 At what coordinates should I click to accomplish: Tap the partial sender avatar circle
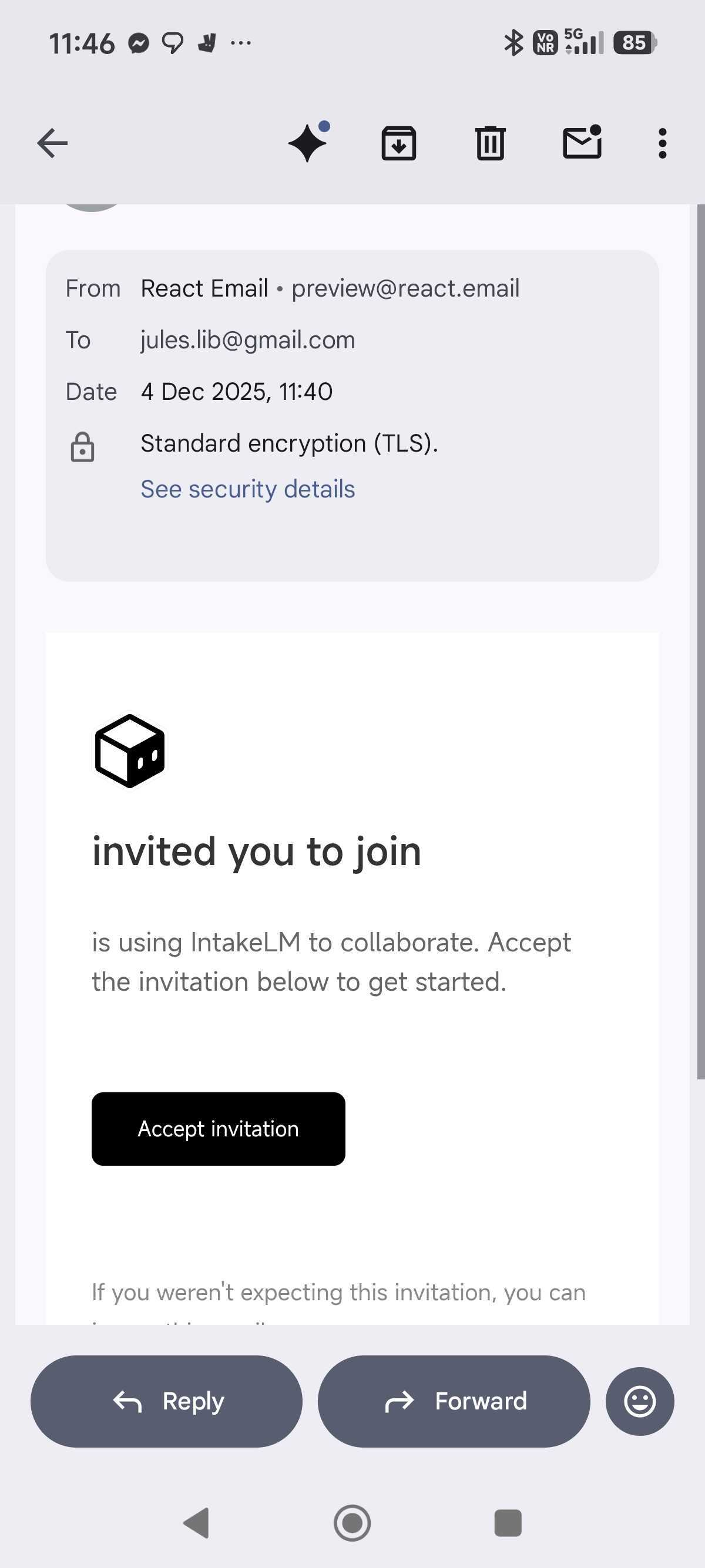click(x=91, y=207)
